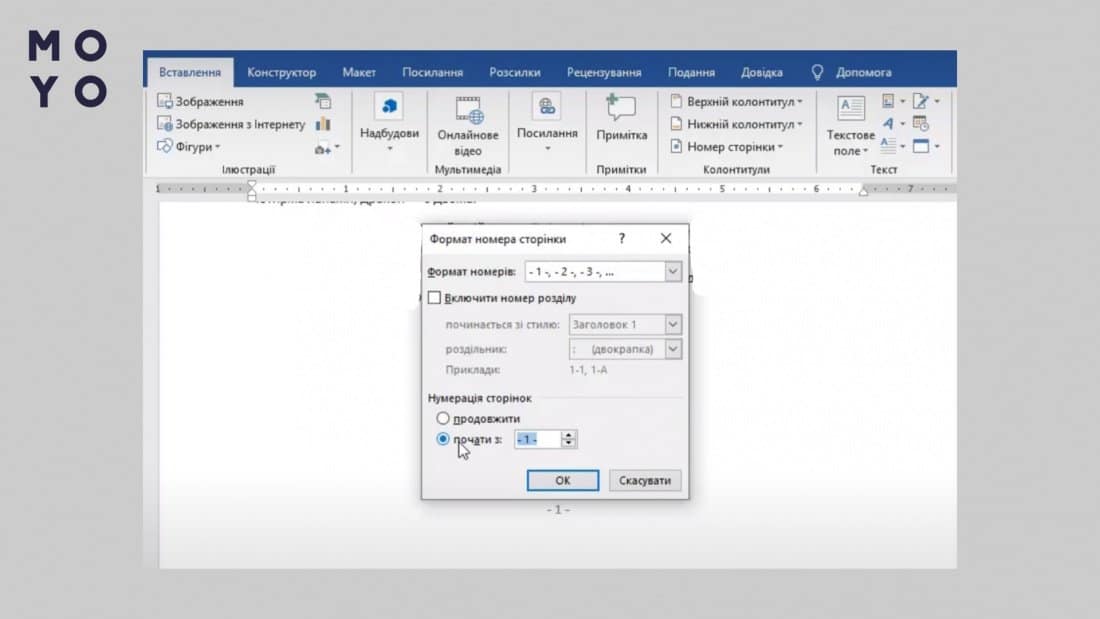Screen dimensions: 1100x619
Task: Open Зображення з Інтернету online pictures
Action: click(x=165, y=125)
